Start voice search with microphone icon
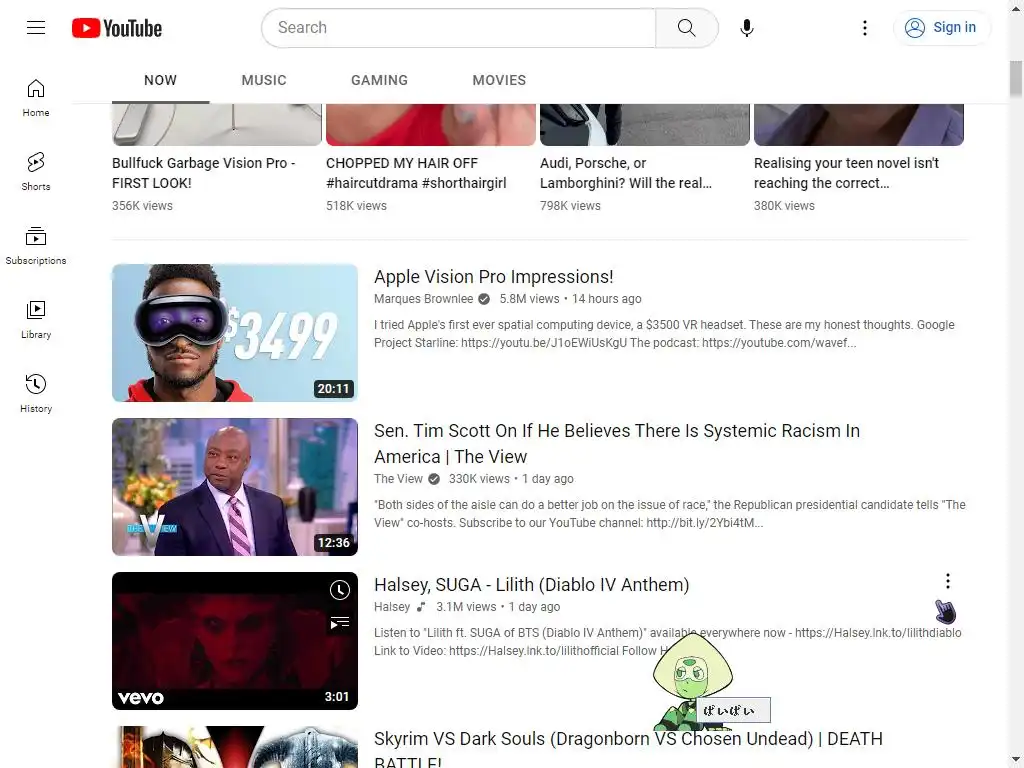1024x768 pixels. pos(747,27)
